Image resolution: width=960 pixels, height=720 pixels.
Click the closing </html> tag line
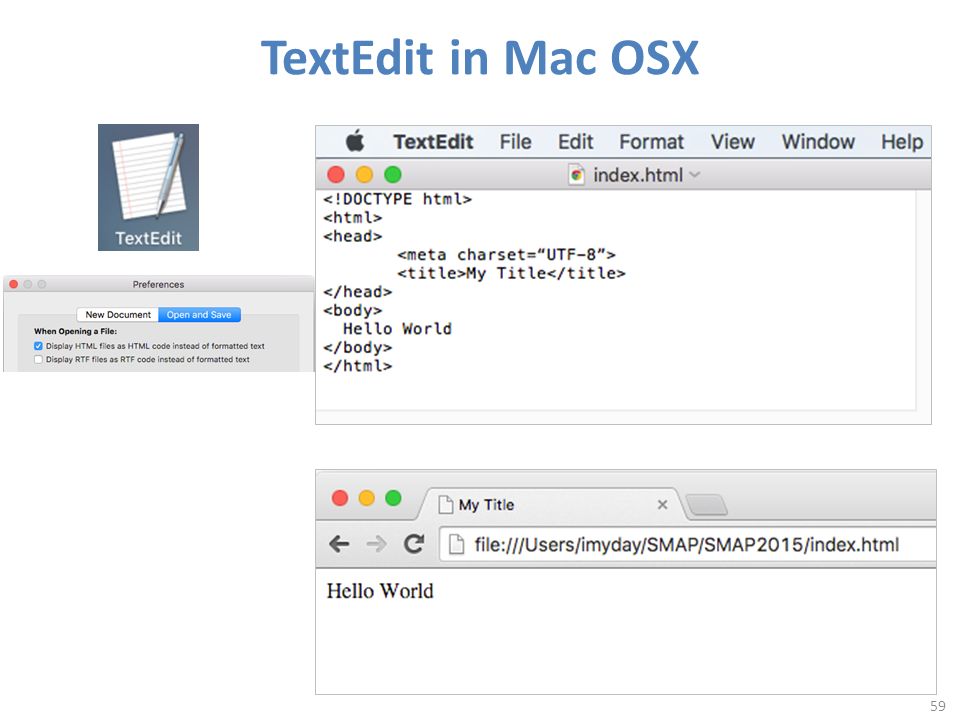pos(358,366)
